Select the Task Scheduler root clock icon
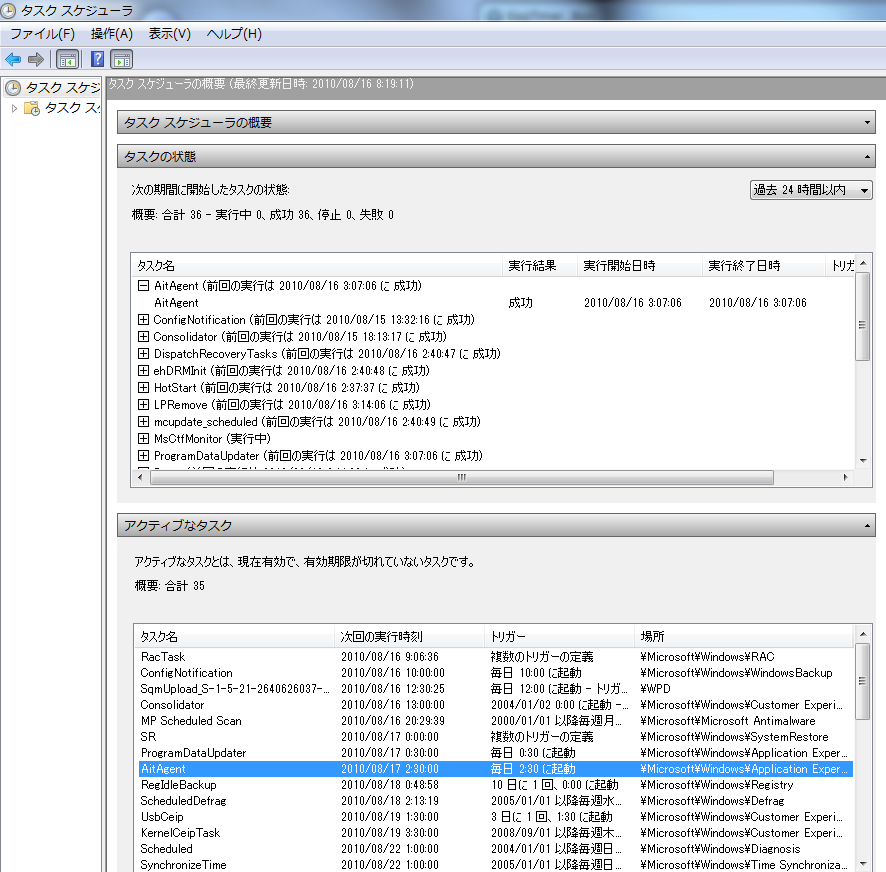Image resolution: width=886 pixels, height=872 pixels. point(13,88)
